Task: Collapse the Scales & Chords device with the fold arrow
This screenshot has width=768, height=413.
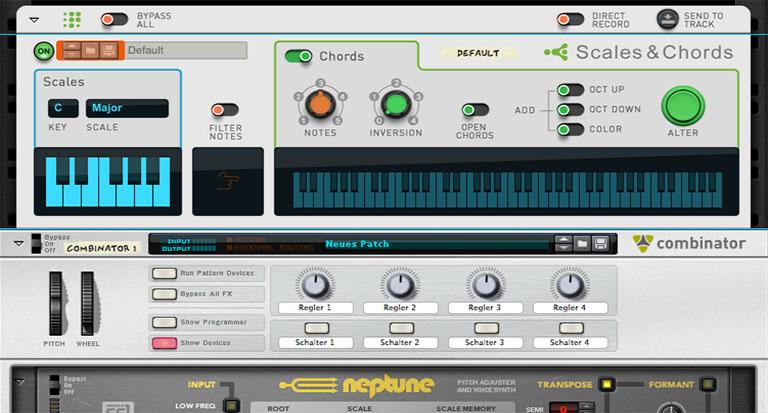Action: pos(34,20)
